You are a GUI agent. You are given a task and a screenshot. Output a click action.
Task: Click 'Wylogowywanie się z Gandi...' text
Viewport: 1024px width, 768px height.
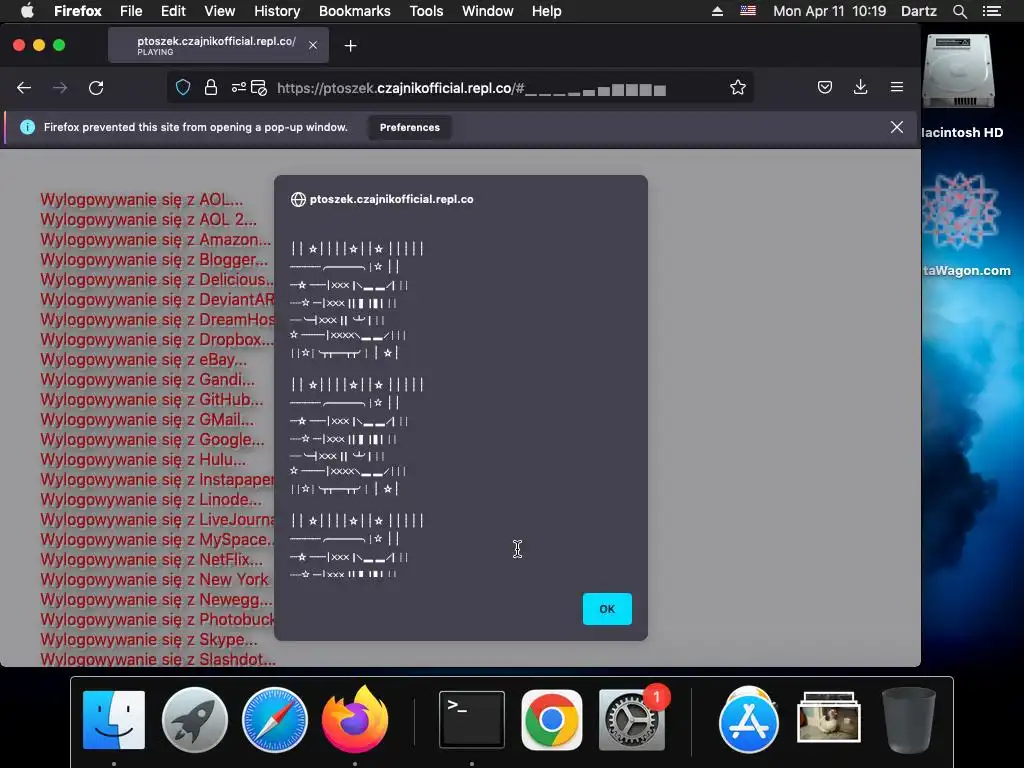click(148, 379)
